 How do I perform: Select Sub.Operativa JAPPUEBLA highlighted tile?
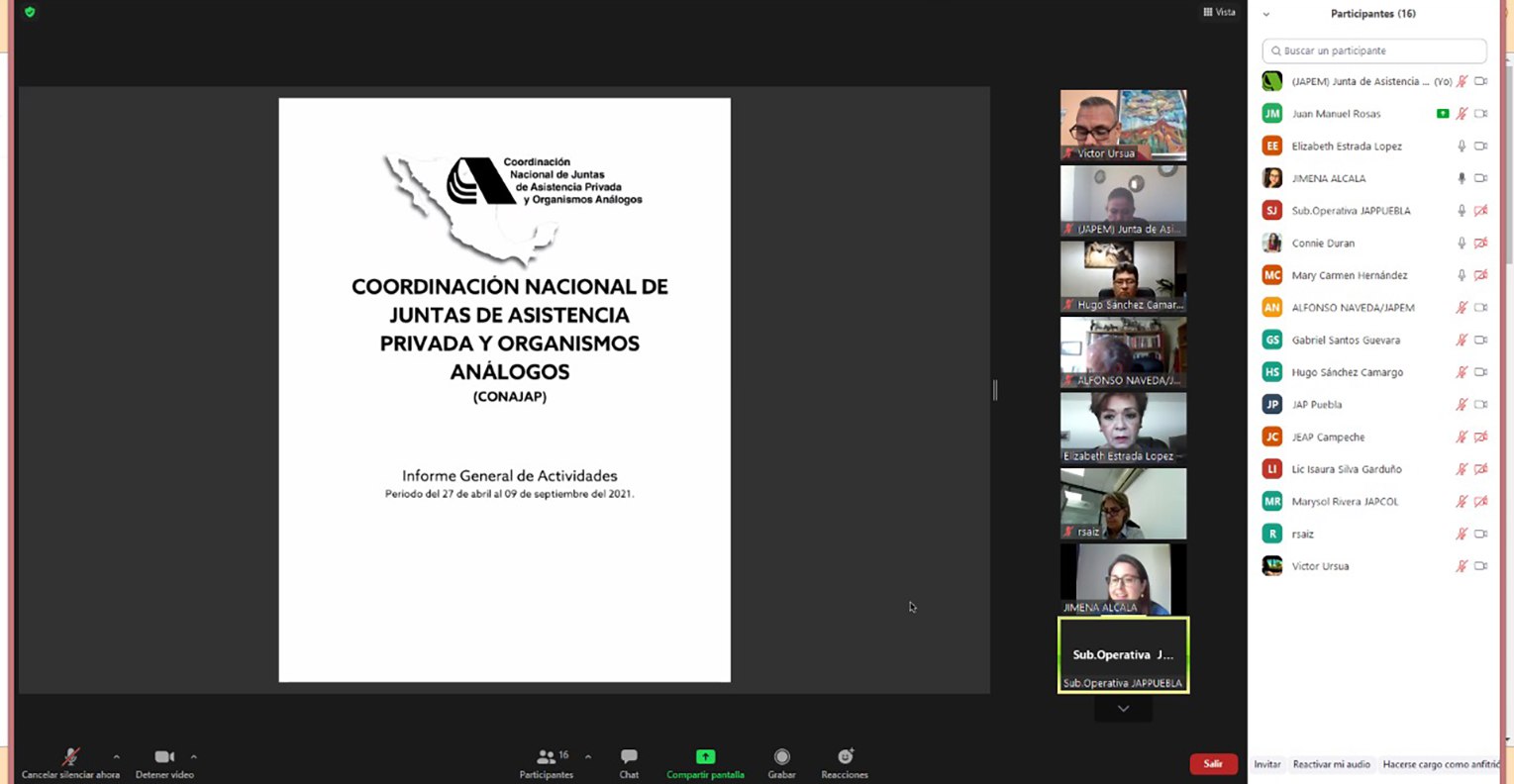1123,654
